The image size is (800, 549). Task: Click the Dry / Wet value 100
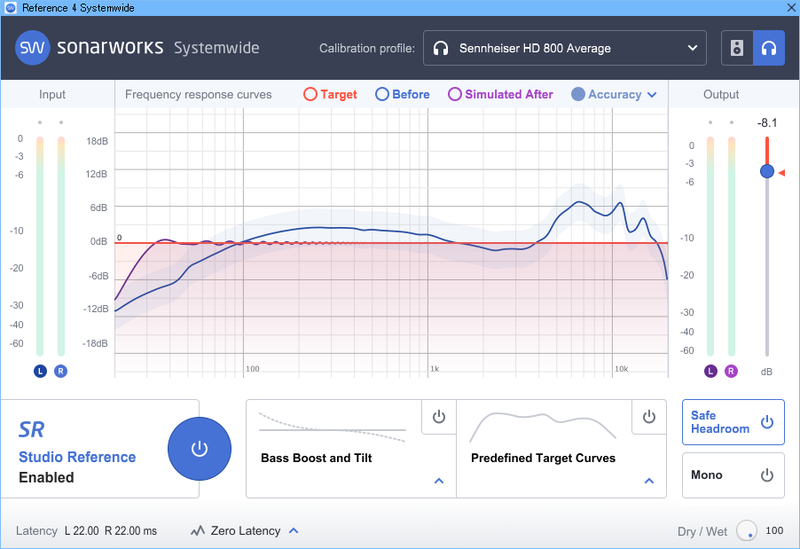click(x=774, y=531)
